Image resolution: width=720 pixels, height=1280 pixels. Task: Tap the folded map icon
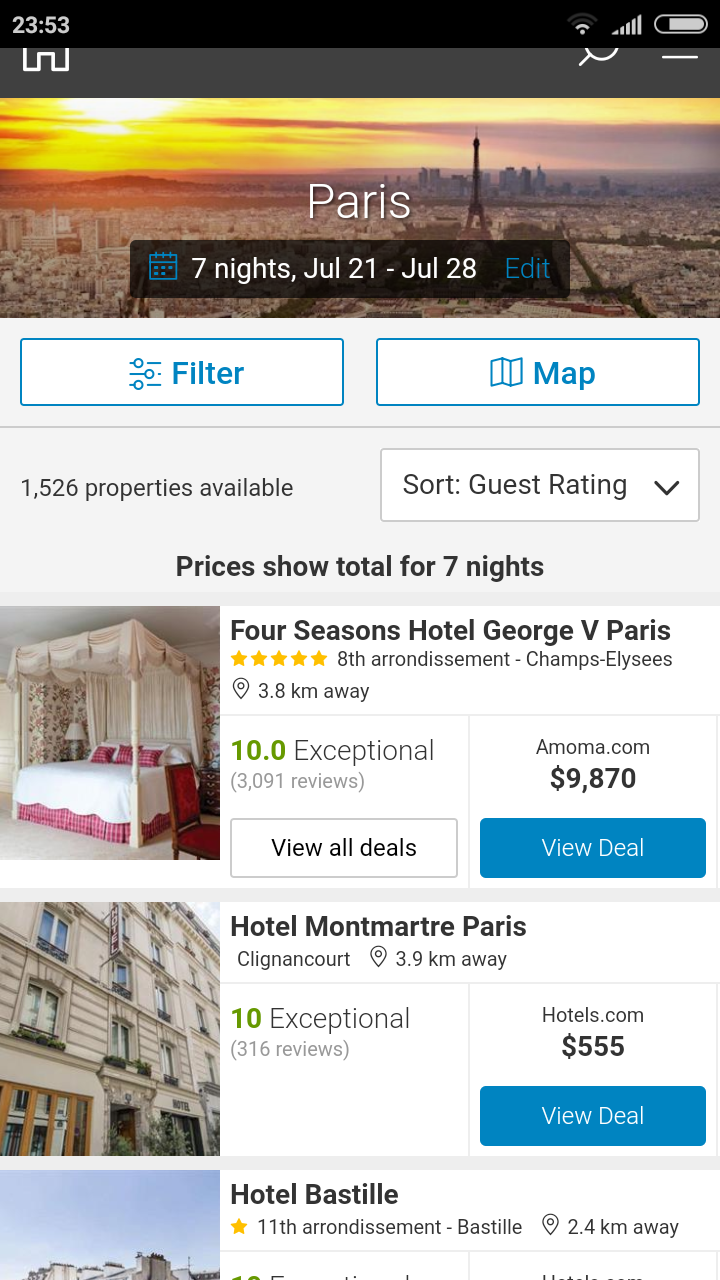[506, 373]
